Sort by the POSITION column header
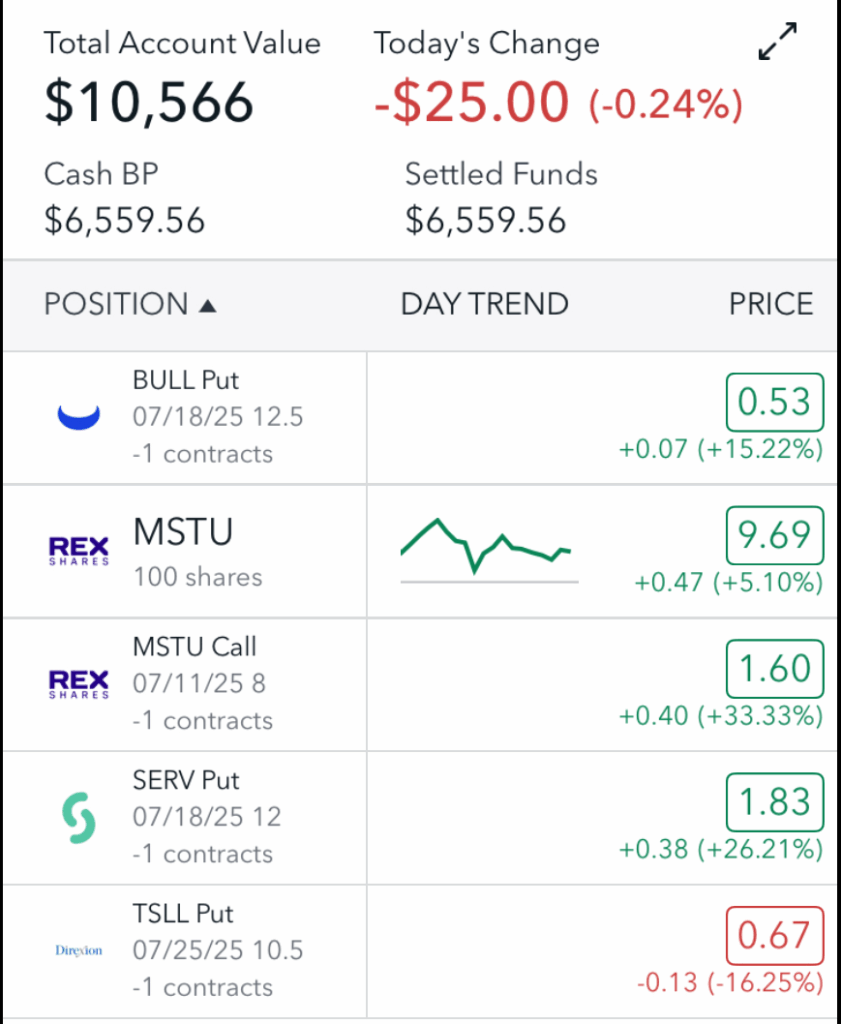The height and width of the screenshot is (1024, 841). (116, 304)
